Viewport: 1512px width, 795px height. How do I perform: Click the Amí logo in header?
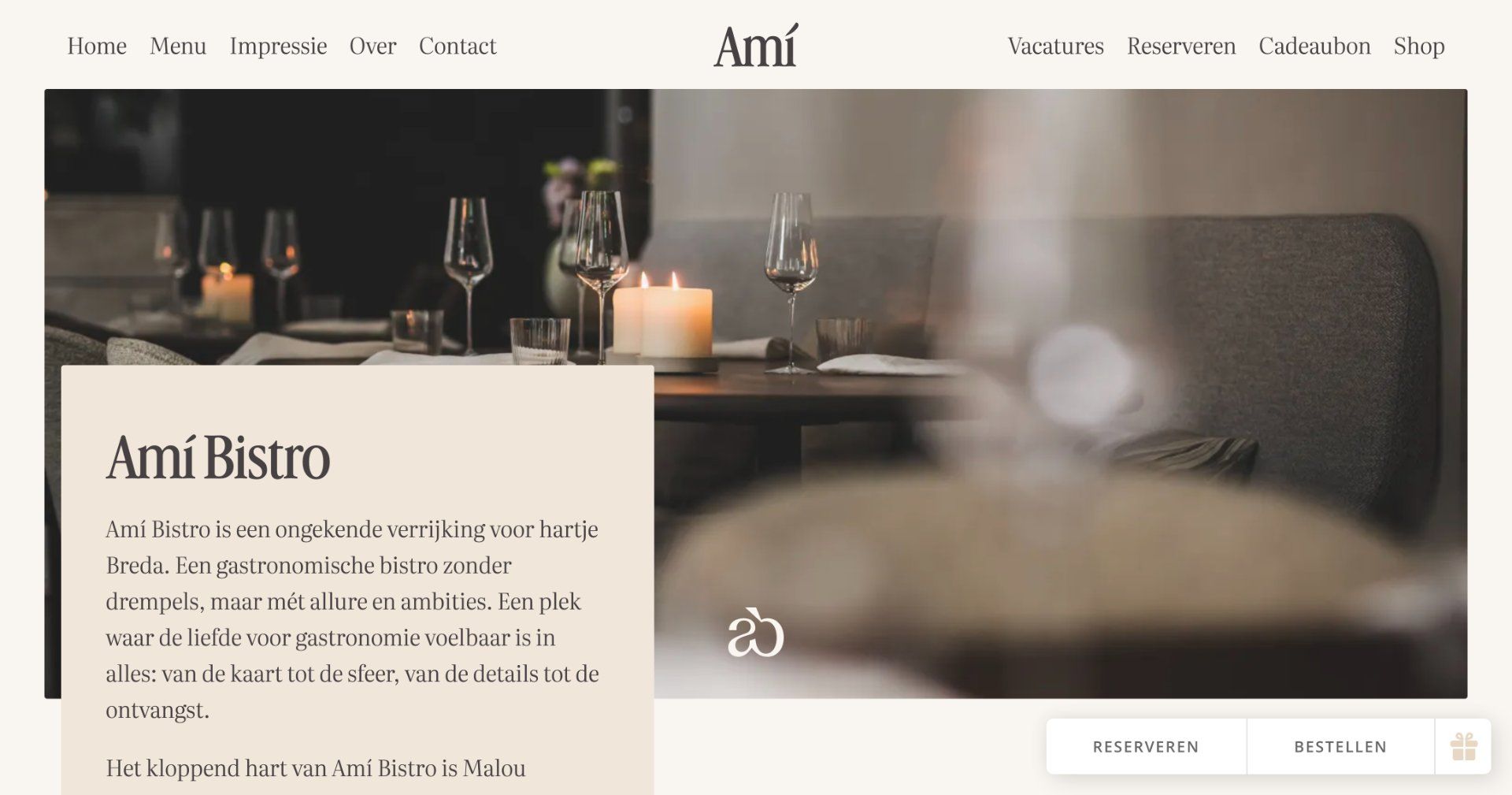(756, 45)
